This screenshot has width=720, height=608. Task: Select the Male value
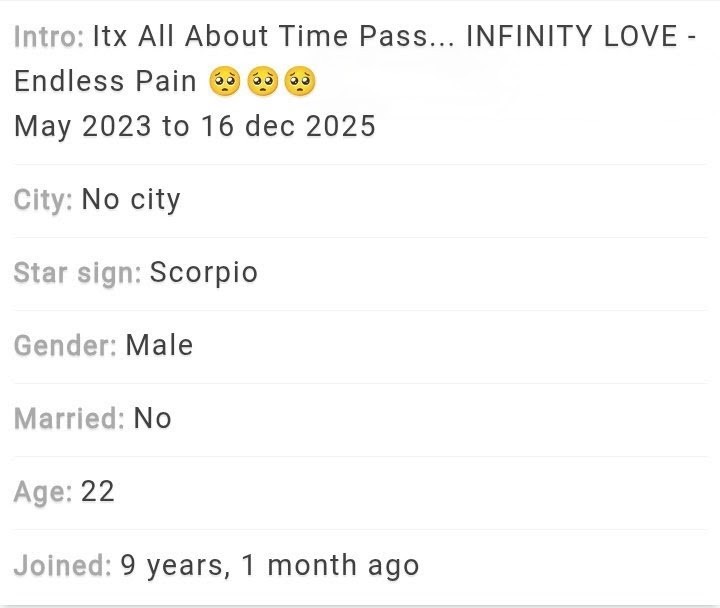[159, 345]
